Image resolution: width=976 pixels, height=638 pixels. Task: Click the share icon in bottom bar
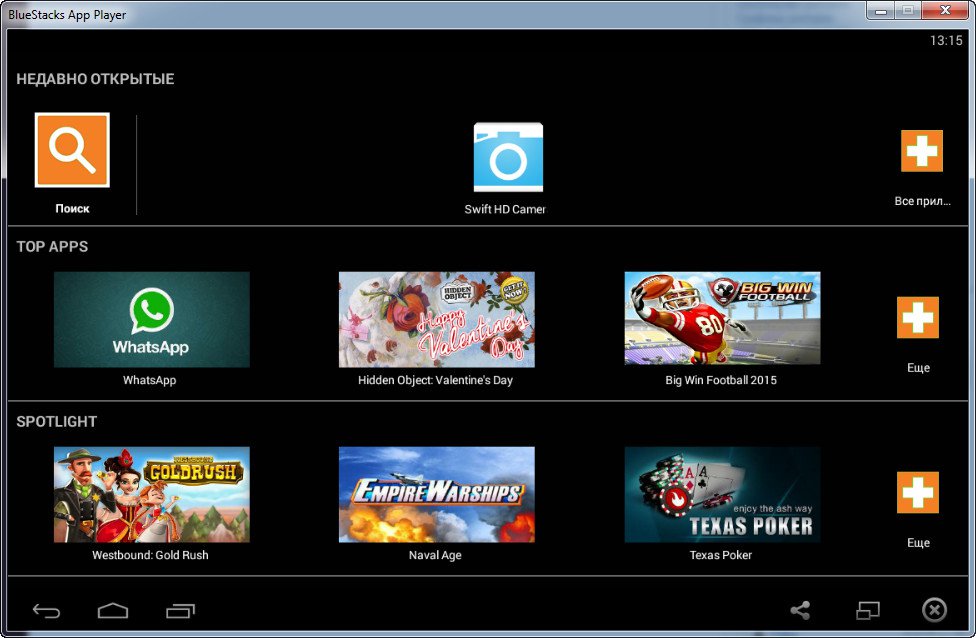(800, 610)
